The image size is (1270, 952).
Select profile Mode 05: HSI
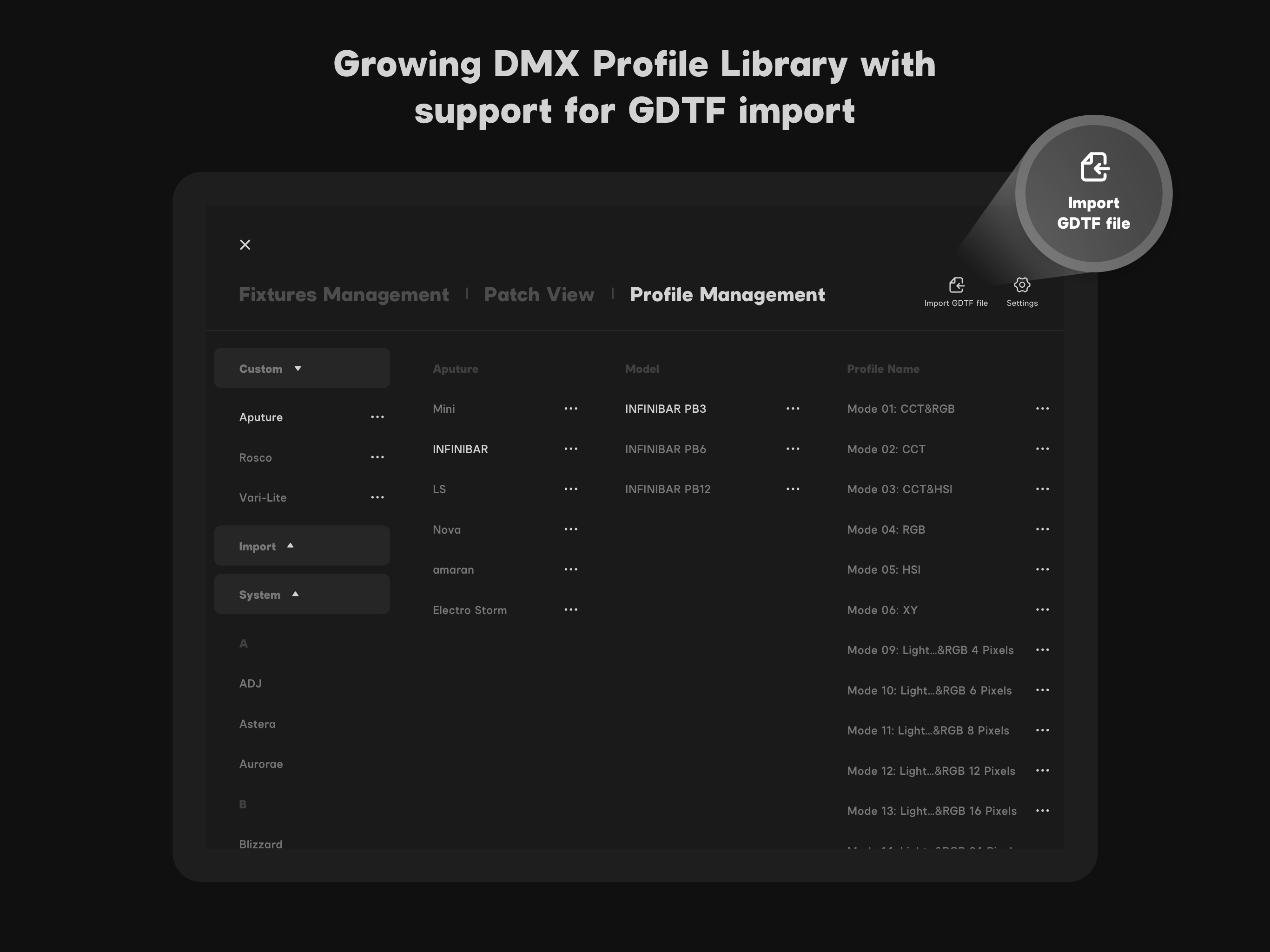point(884,569)
